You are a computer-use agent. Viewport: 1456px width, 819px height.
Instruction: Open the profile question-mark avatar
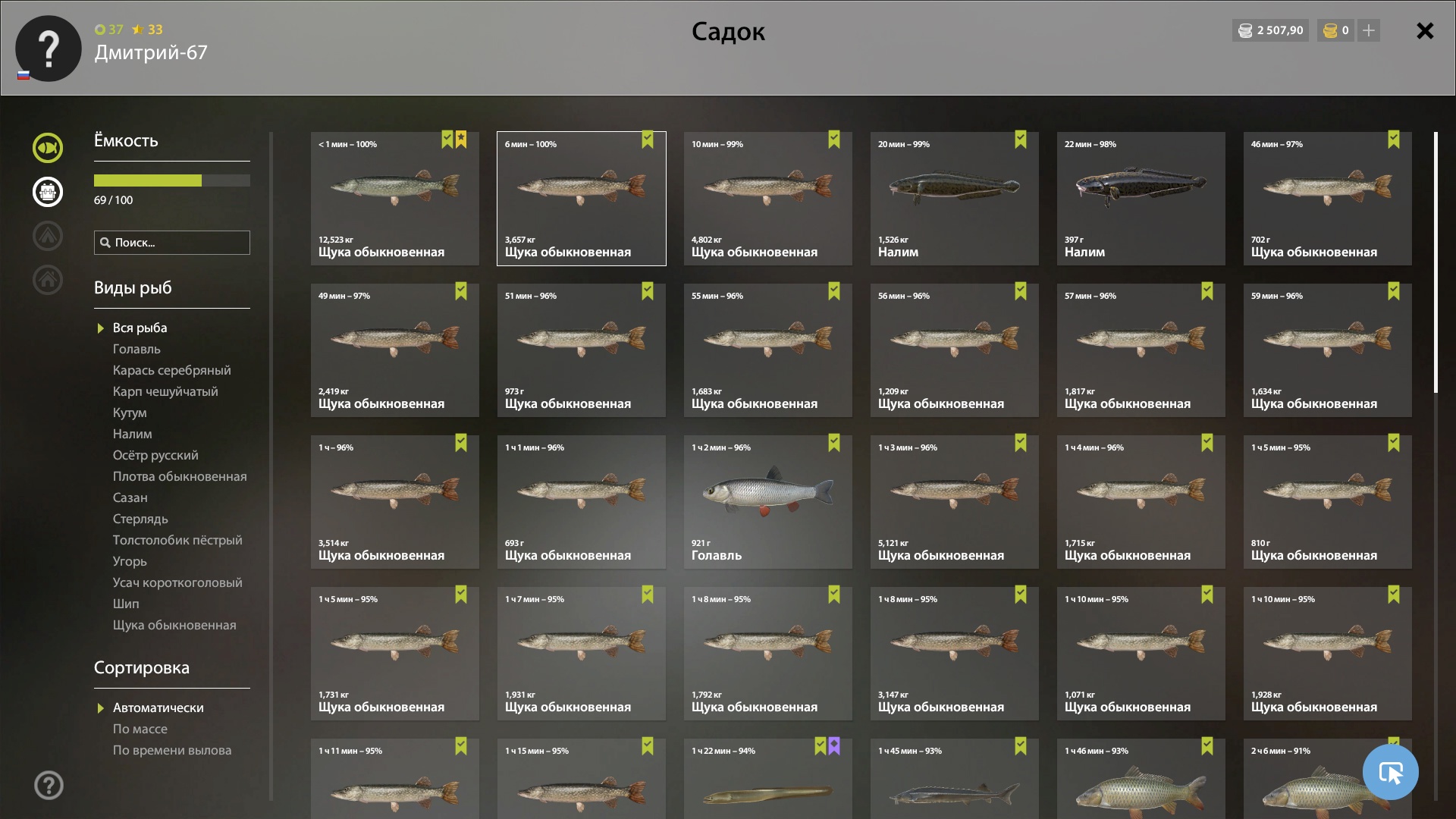pos(49,49)
